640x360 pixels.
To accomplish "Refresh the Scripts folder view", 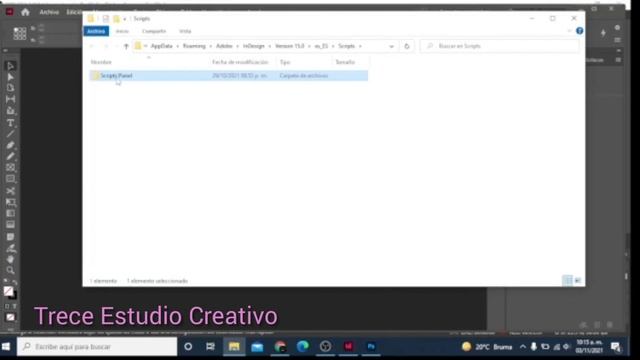I will [407, 46].
